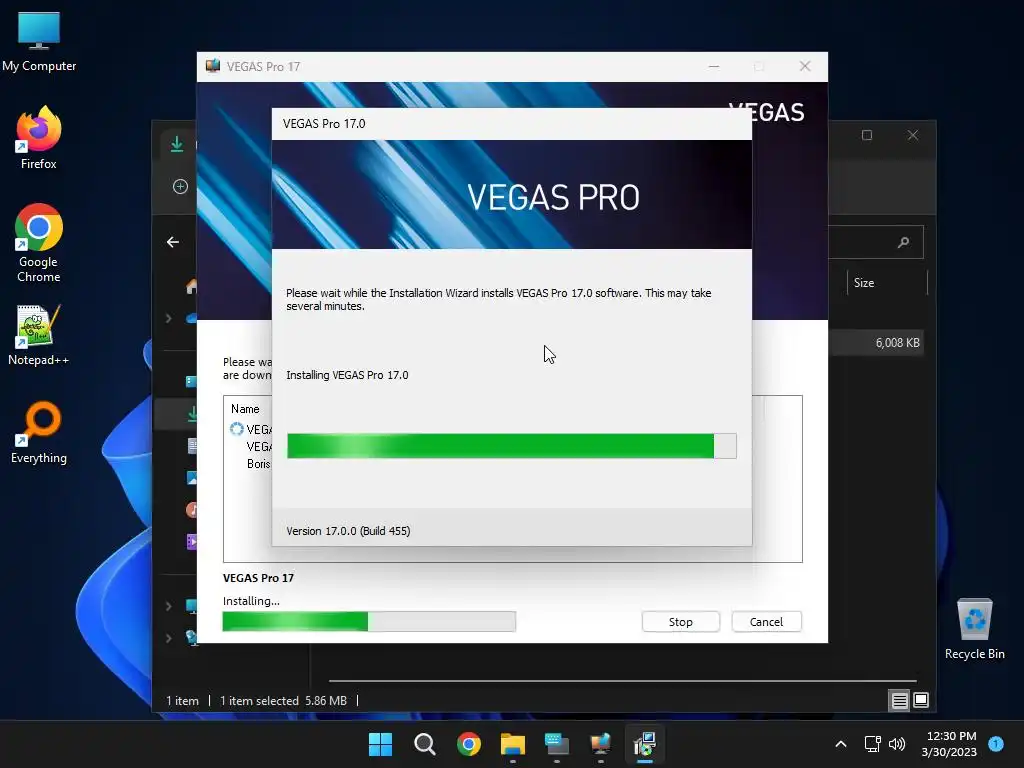Click the Name column header in download list

click(x=245, y=409)
